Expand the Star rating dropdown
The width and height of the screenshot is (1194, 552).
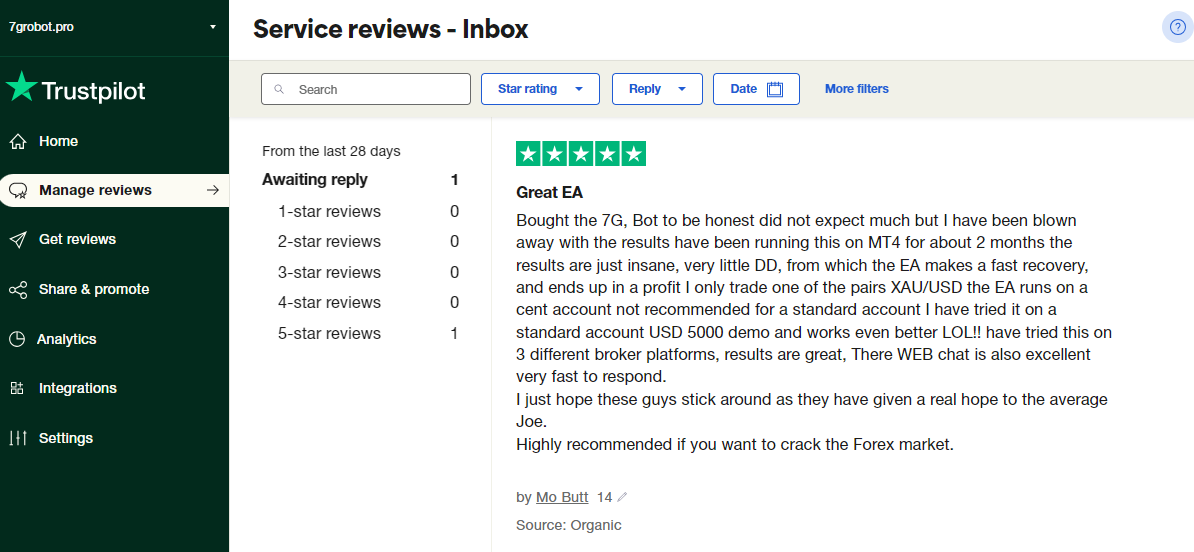pos(540,89)
